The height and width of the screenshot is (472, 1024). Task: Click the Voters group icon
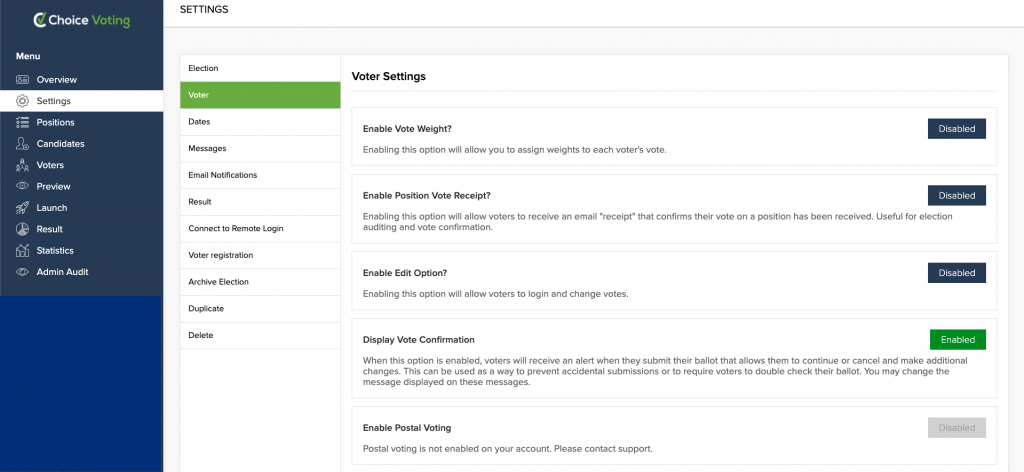pos(22,165)
